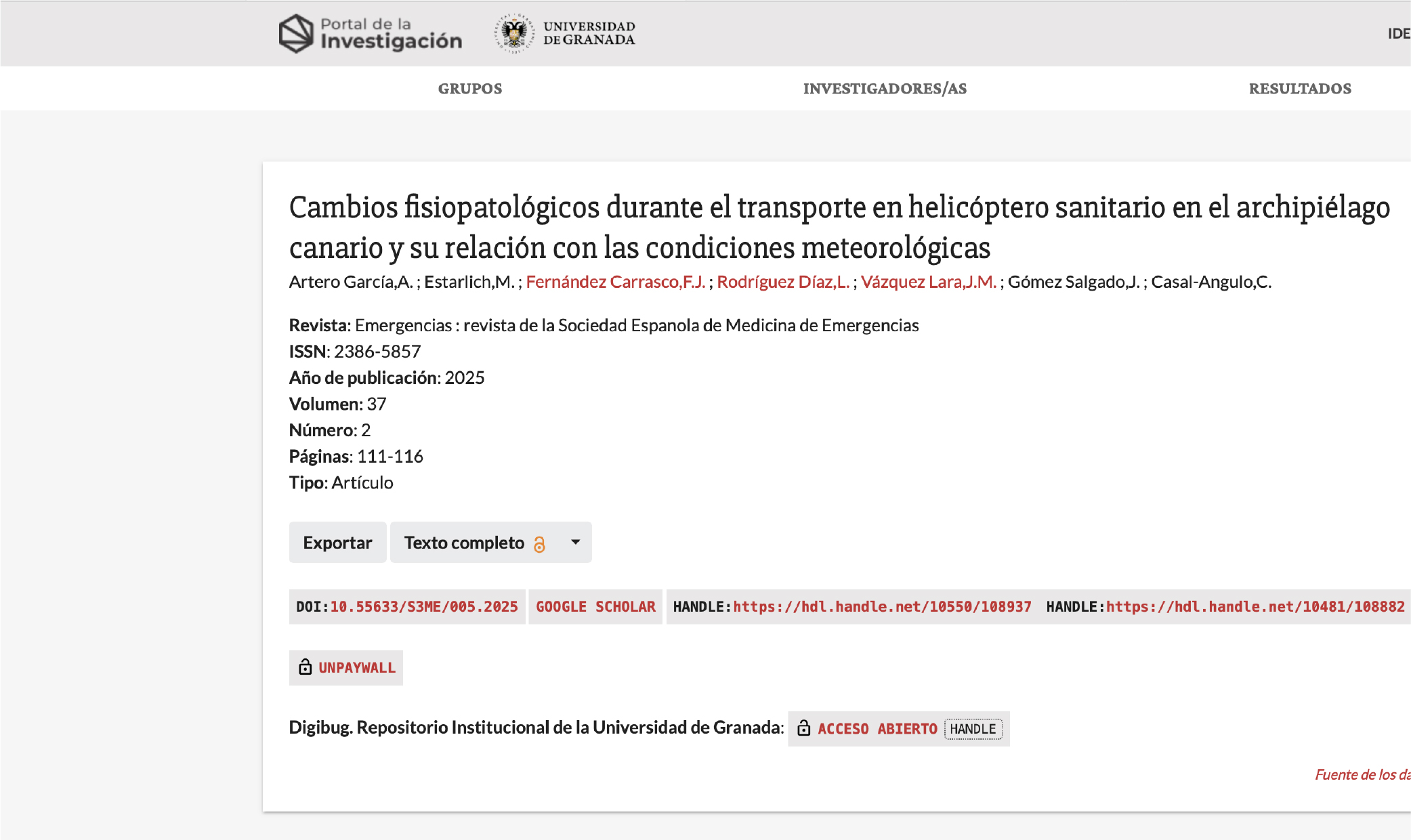Viewport: 1411px width, 840px height.
Task: Open the Exportar button
Action: click(x=337, y=543)
